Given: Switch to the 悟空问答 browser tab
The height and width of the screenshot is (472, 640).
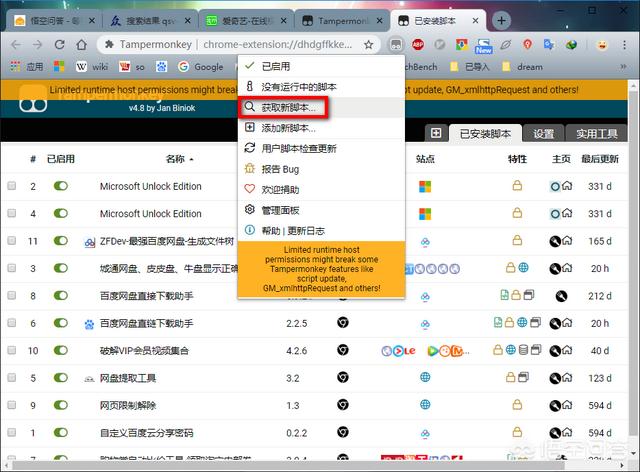Looking at the screenshot, I should [x=54, y=20].
